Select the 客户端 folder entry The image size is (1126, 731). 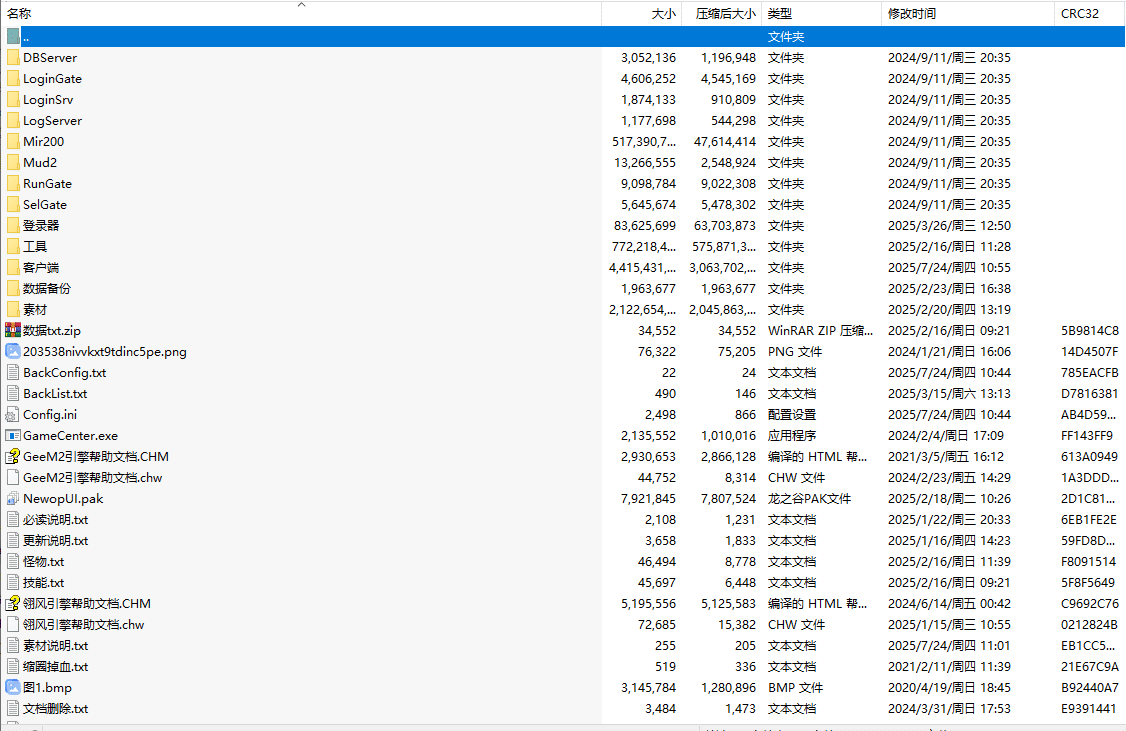pos(41,267)
